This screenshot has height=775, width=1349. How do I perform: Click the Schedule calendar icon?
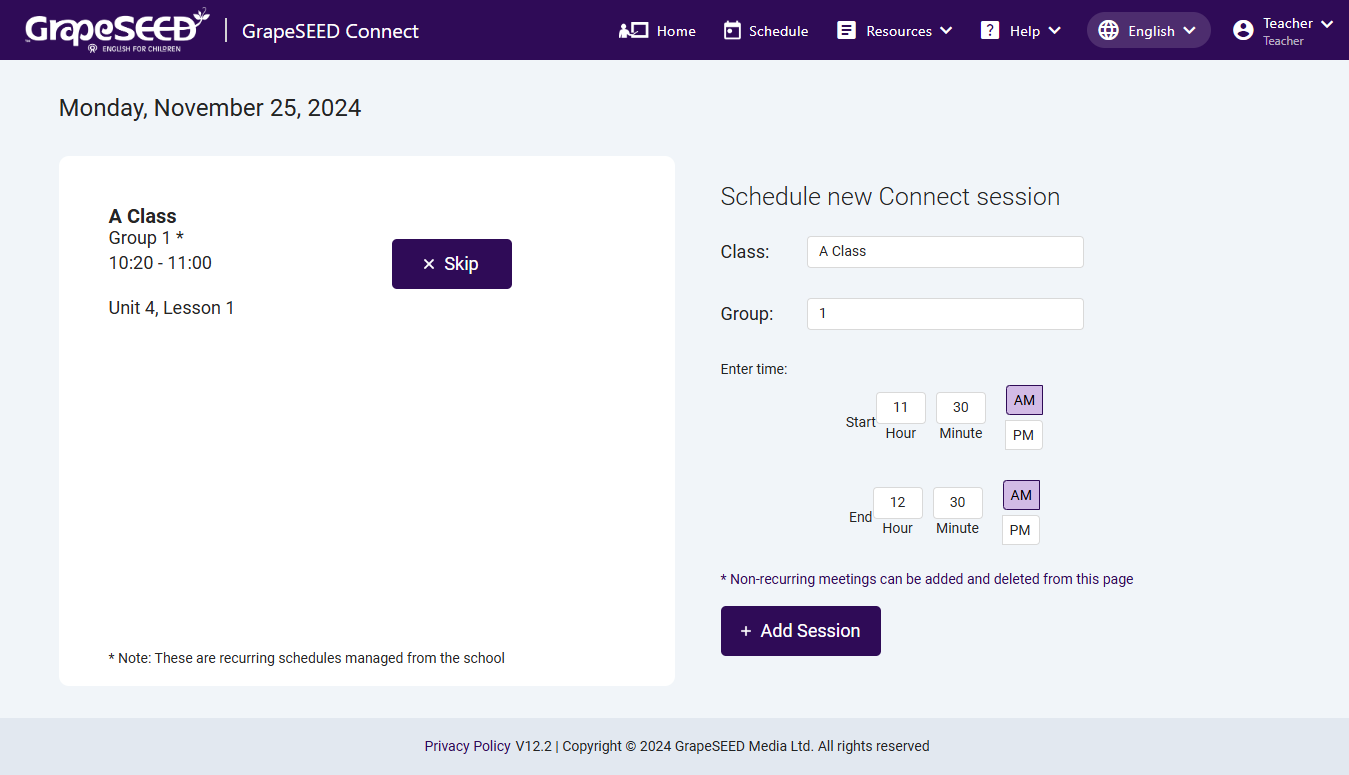(732, 31)
